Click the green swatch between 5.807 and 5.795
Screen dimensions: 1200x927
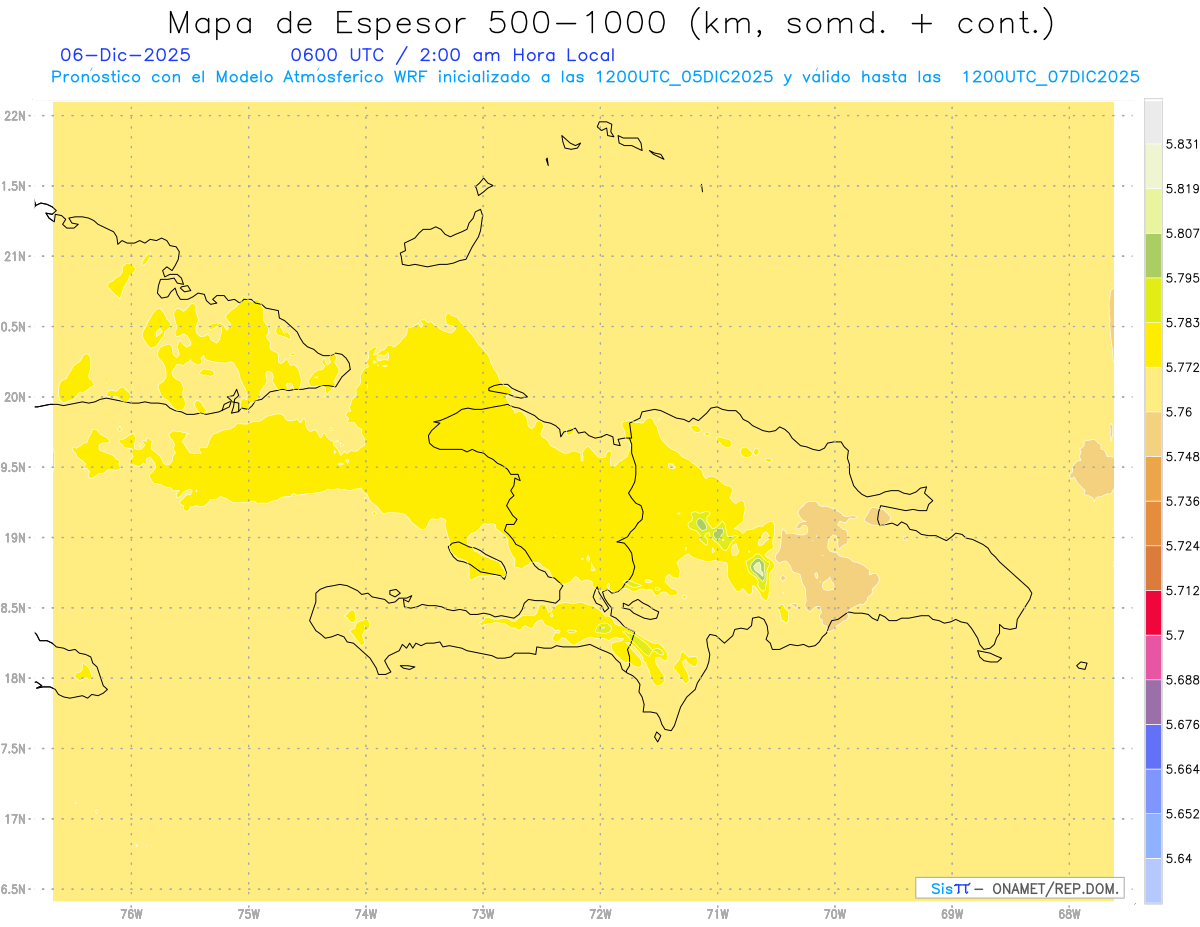1153,255
